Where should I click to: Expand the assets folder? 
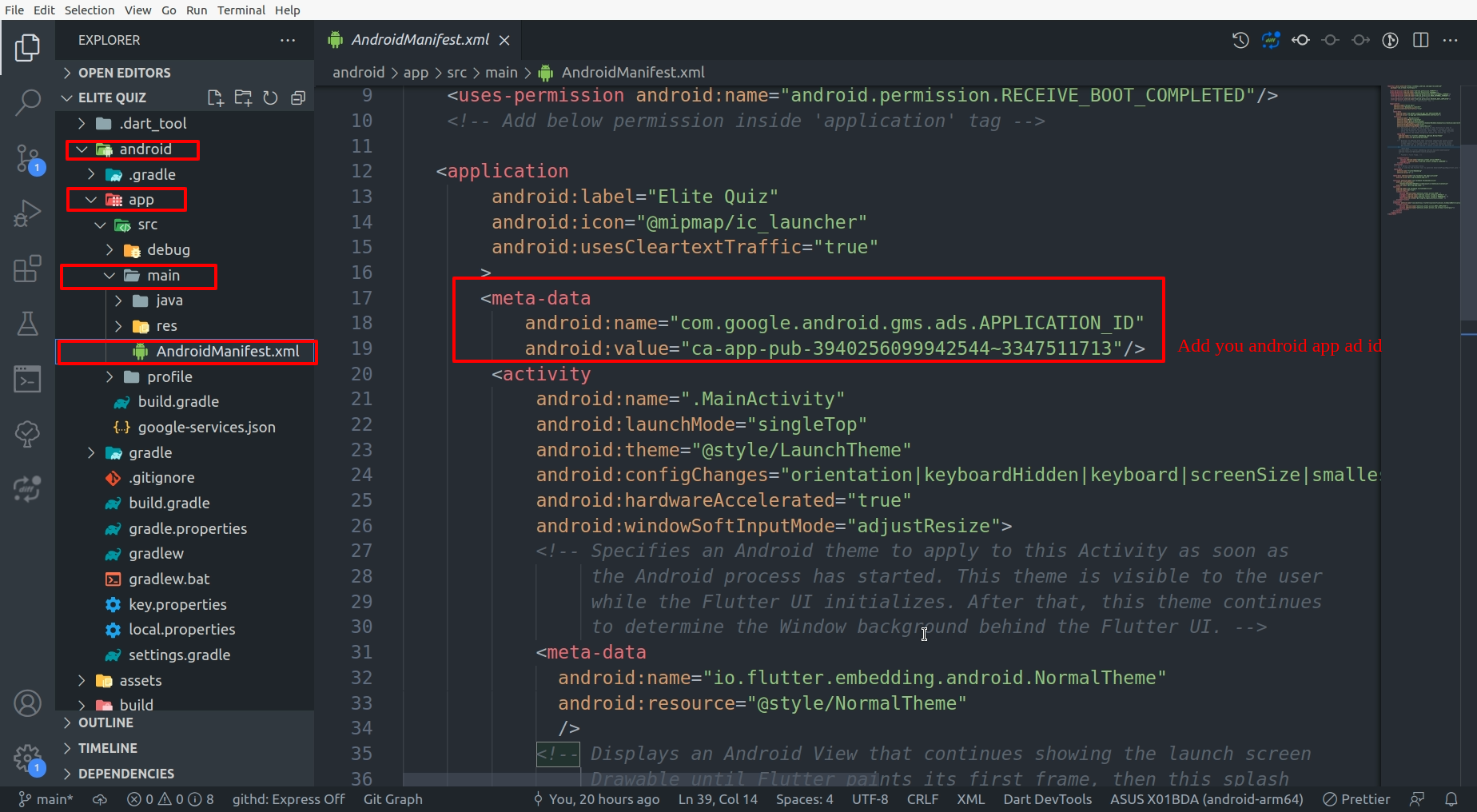pyautogui.click(x=140, y=680)
